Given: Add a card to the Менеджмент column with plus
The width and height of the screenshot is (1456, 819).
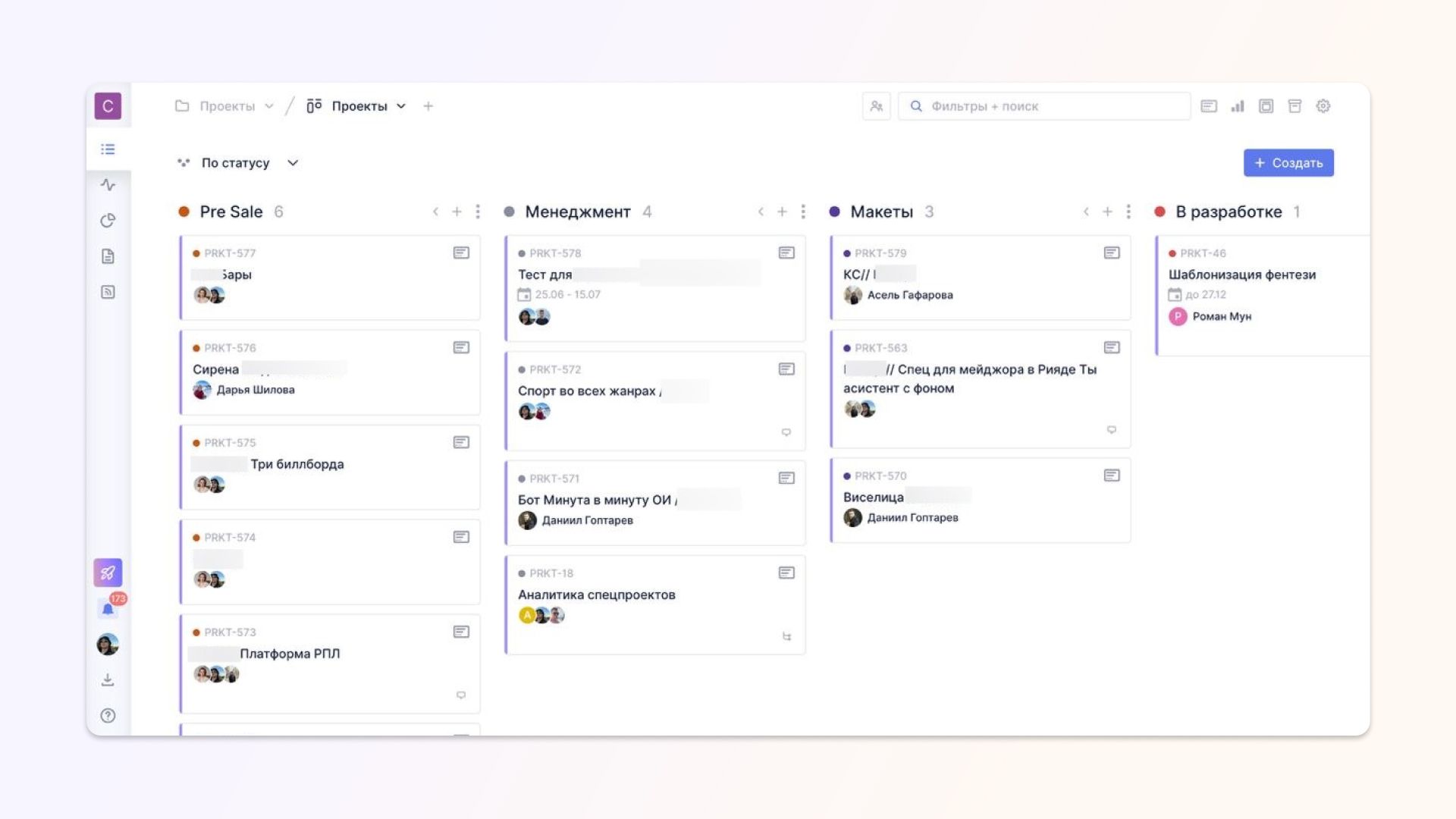Looking at the screenshot, I should pos(782,212).
